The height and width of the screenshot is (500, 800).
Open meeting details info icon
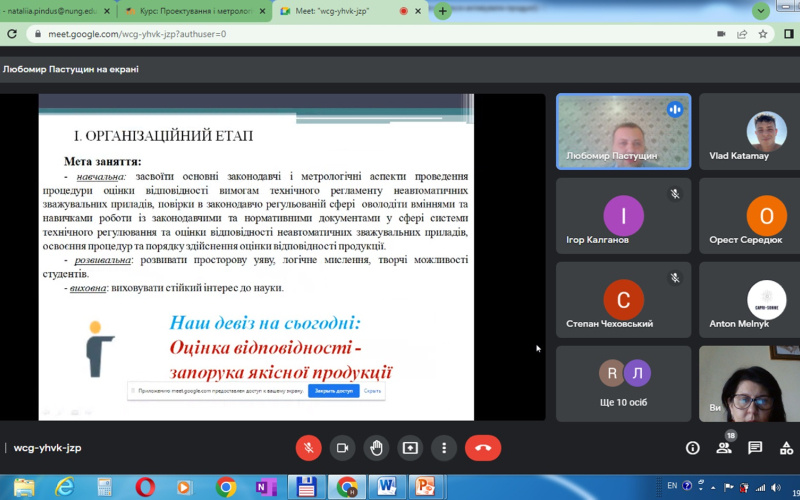692,448
